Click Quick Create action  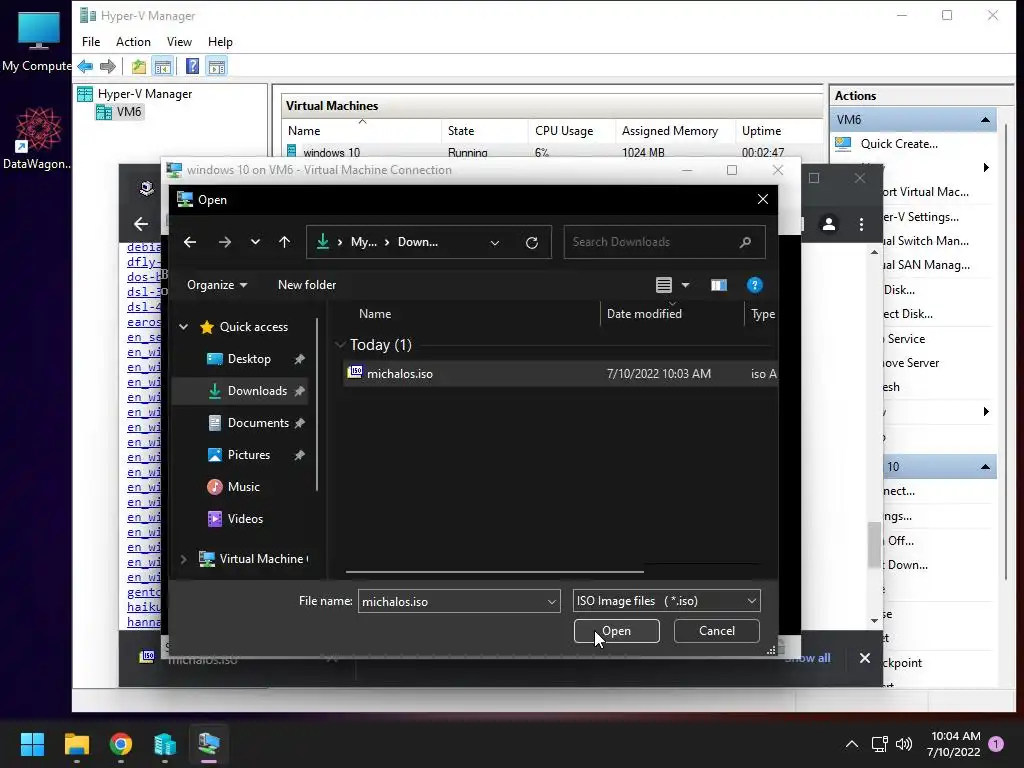click(x=899, y=144)
